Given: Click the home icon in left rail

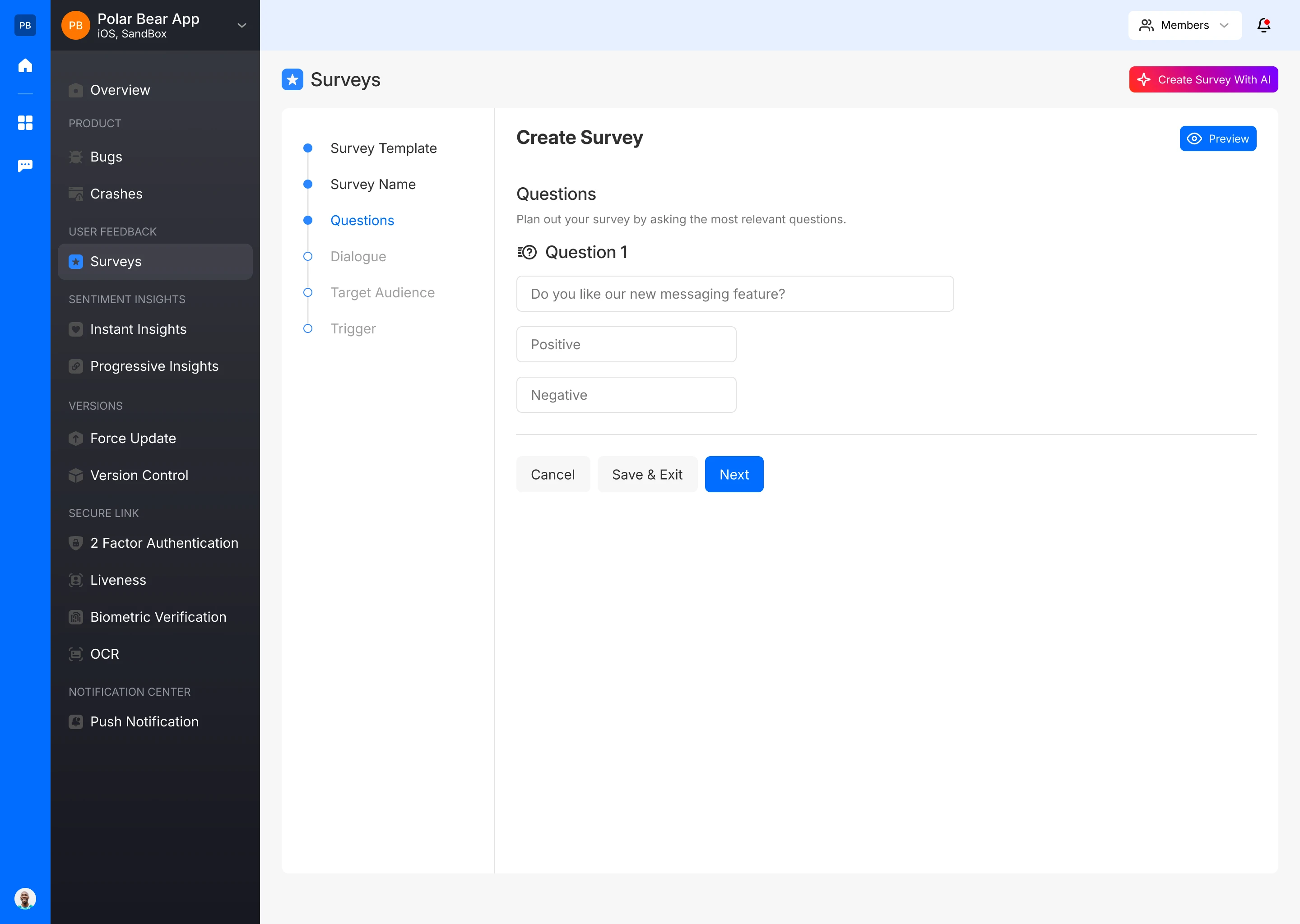Looking at the screenshot, I should click(25, 65).
